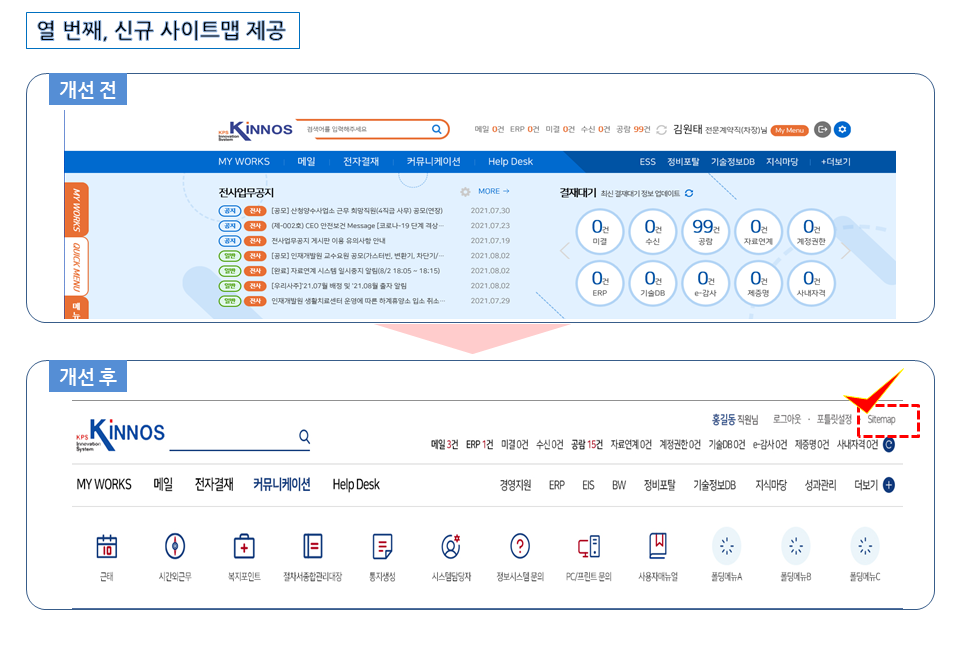Click the 폴딩메뉴A loading icon
Image resolution: width=960 pixels, height=660 pixels.
[727, 546]
